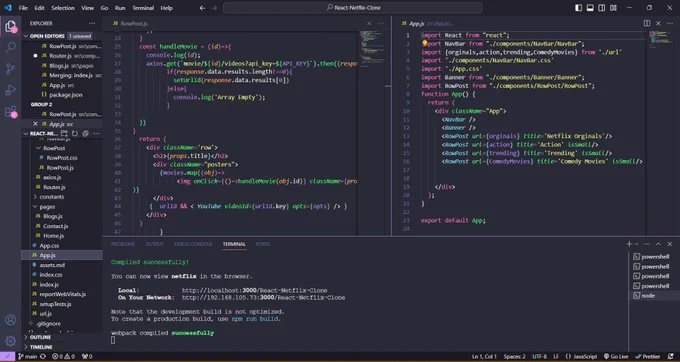Click Ln 1, Col 1 in status bar

point(484,356)
